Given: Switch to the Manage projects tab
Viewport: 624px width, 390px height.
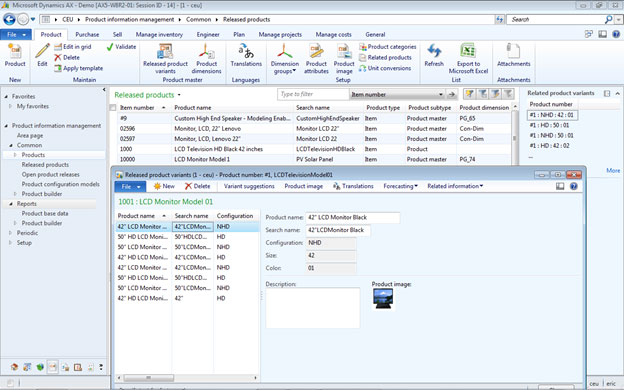Looking at the screenshot, I should (x=280, y=35).
